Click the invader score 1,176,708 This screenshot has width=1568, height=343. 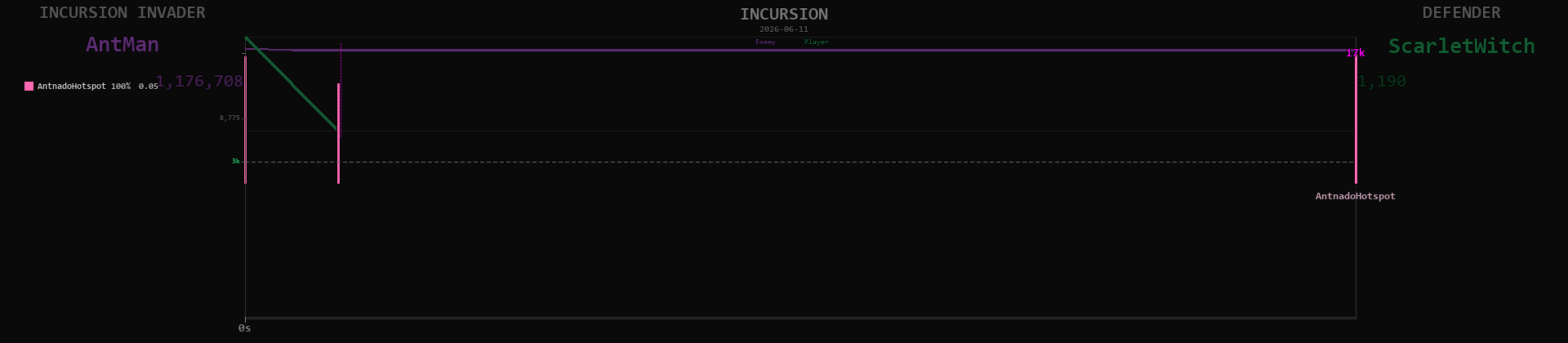(199, 81)
